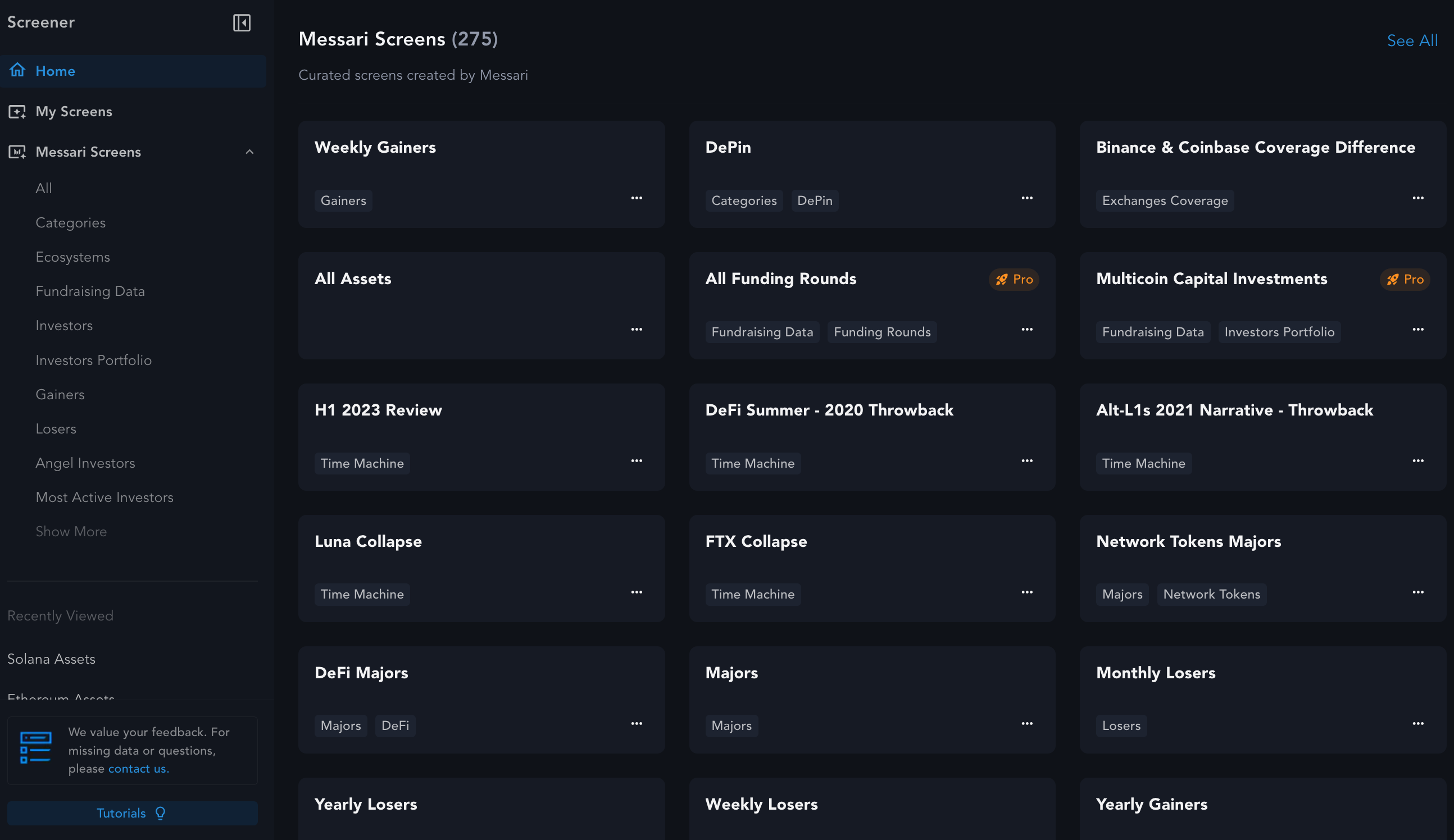Click the Categories tag on DePin card
The height and width of the screenshot is (840, 1454).
744,200
